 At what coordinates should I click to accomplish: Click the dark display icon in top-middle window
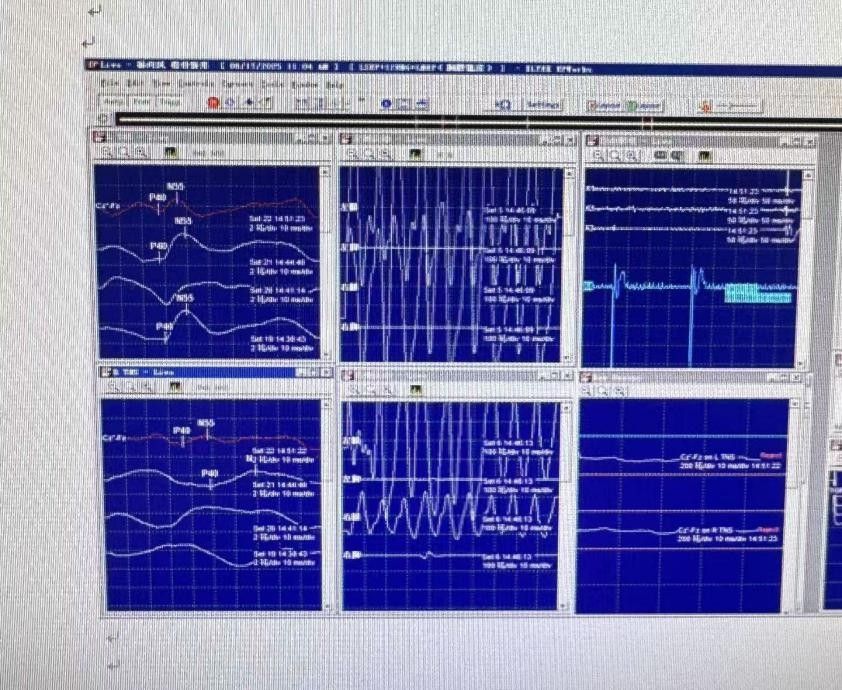(414, 153)
